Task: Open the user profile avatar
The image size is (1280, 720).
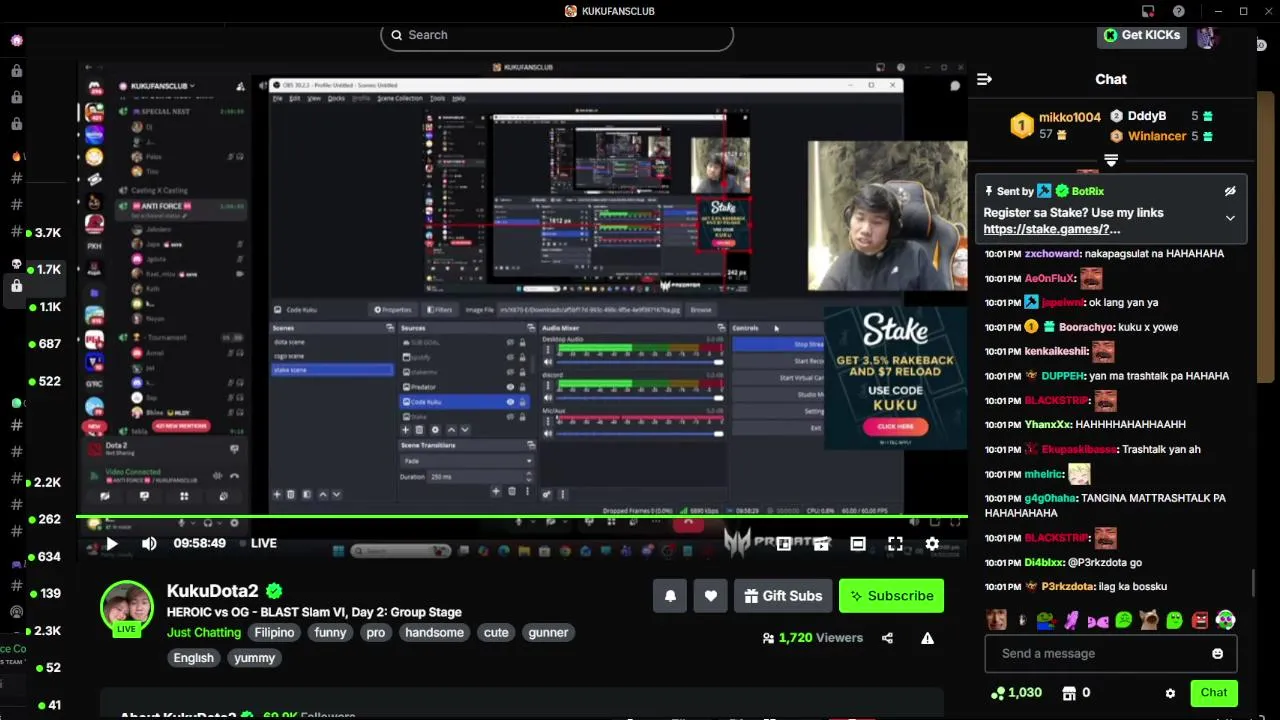Action: [x=1207, y=37]
